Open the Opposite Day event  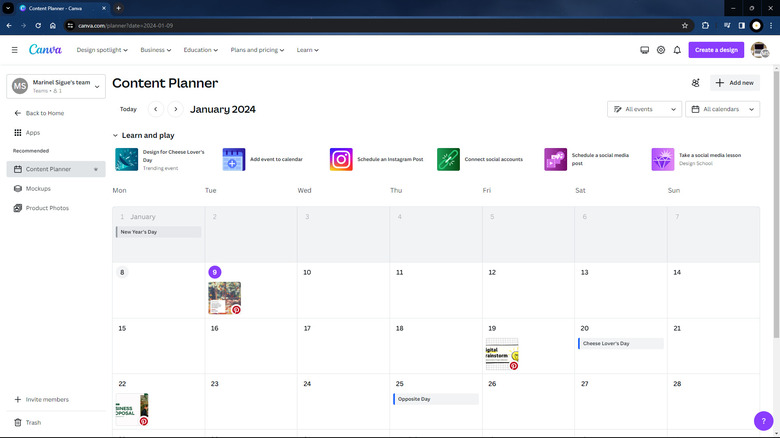[x=435, y=399]
